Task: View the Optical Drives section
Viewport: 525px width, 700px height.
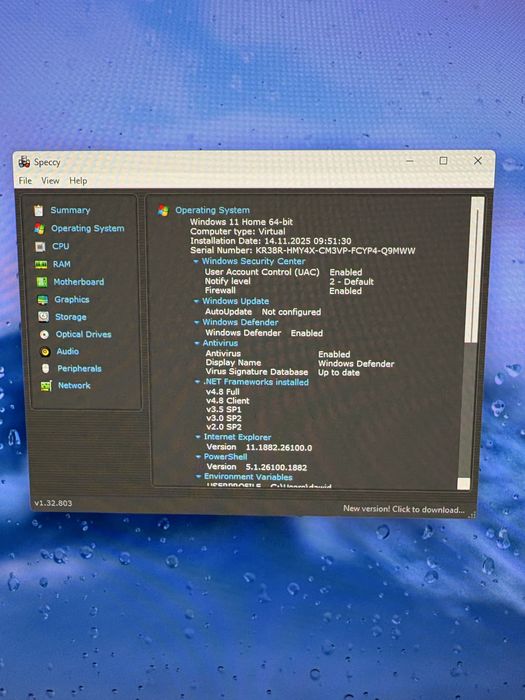Action: [83, 334]
